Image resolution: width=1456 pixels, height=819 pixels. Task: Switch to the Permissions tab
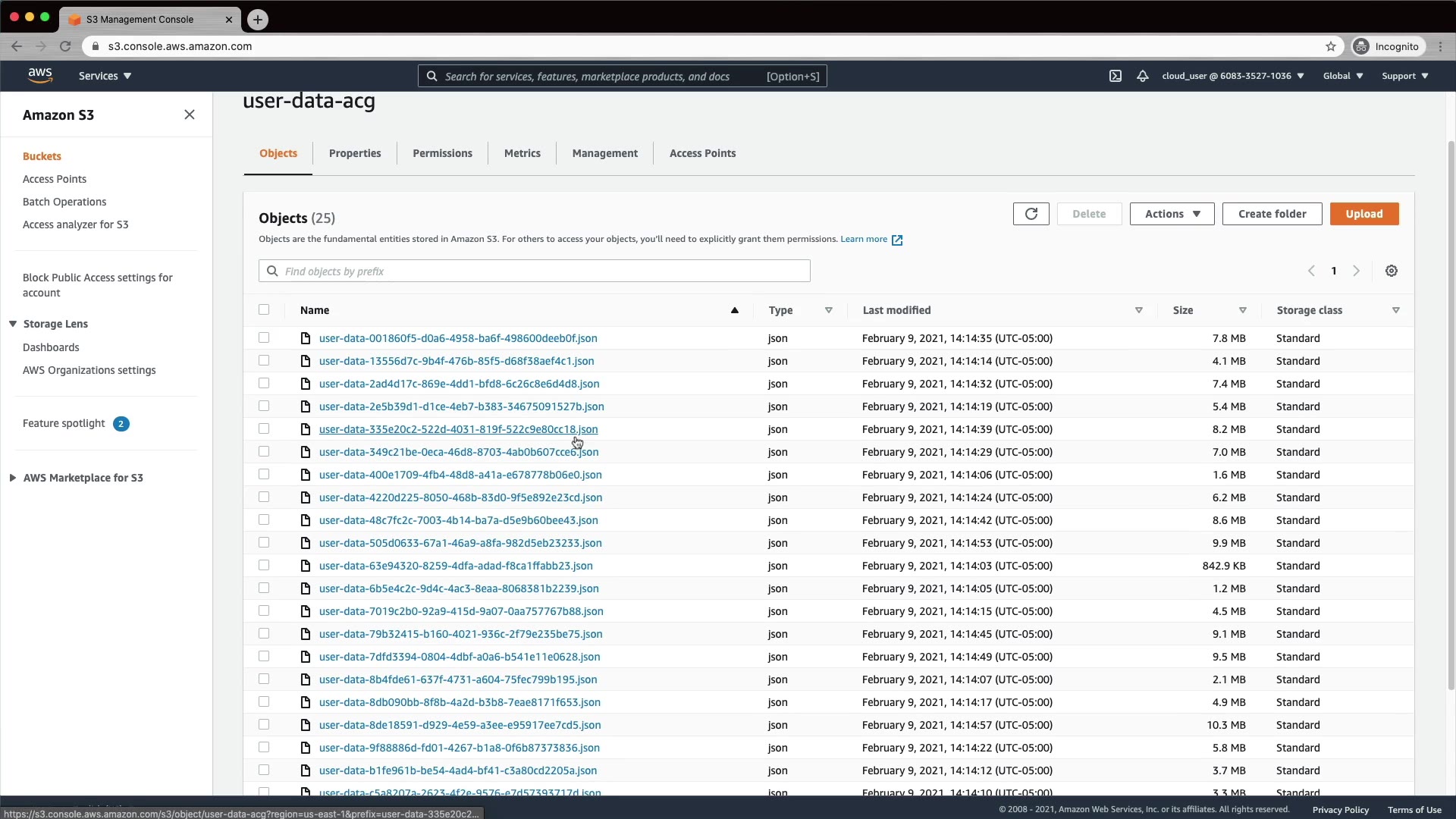pyautogui.click(x=442, y=153)
